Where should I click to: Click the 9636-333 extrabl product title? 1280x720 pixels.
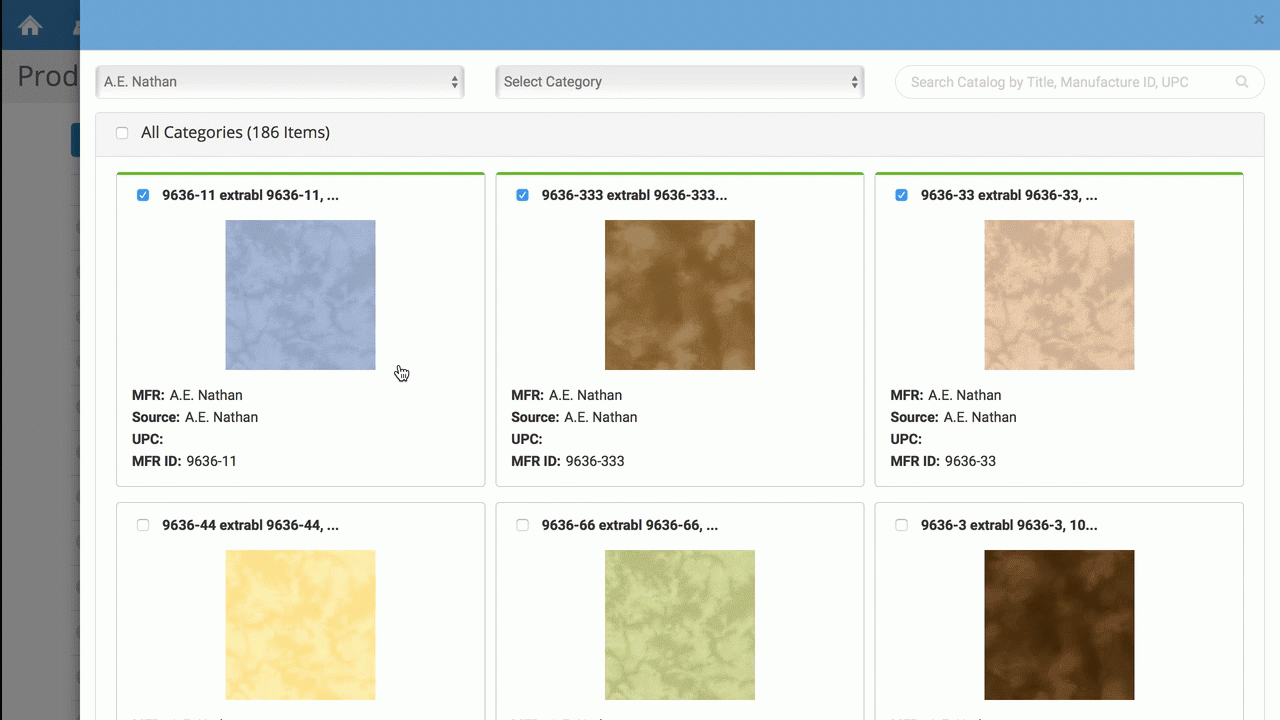(x=634, y=195)
